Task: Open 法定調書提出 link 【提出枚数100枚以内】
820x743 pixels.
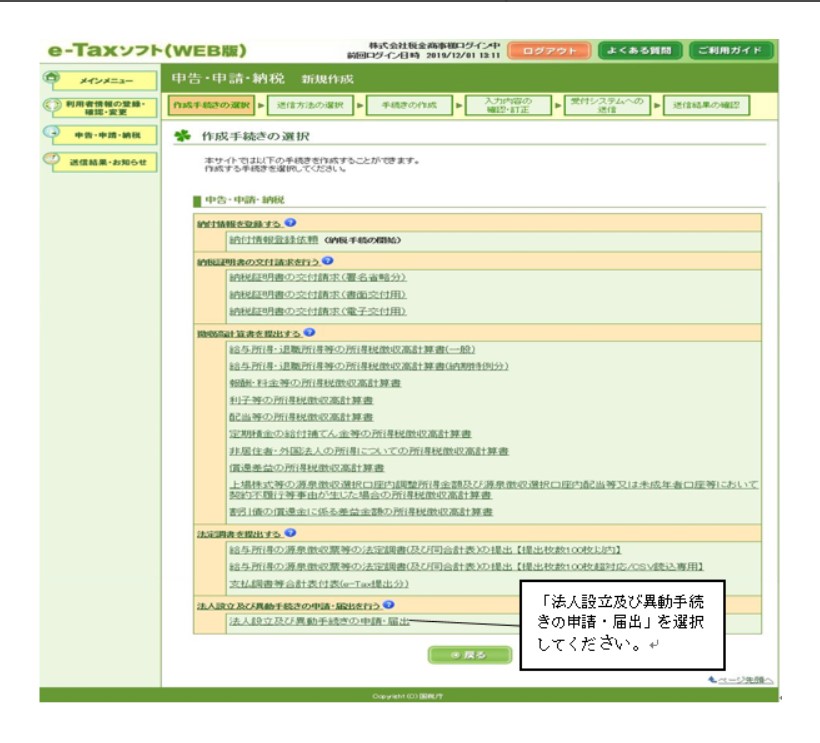Action: (x=425, y=550)
